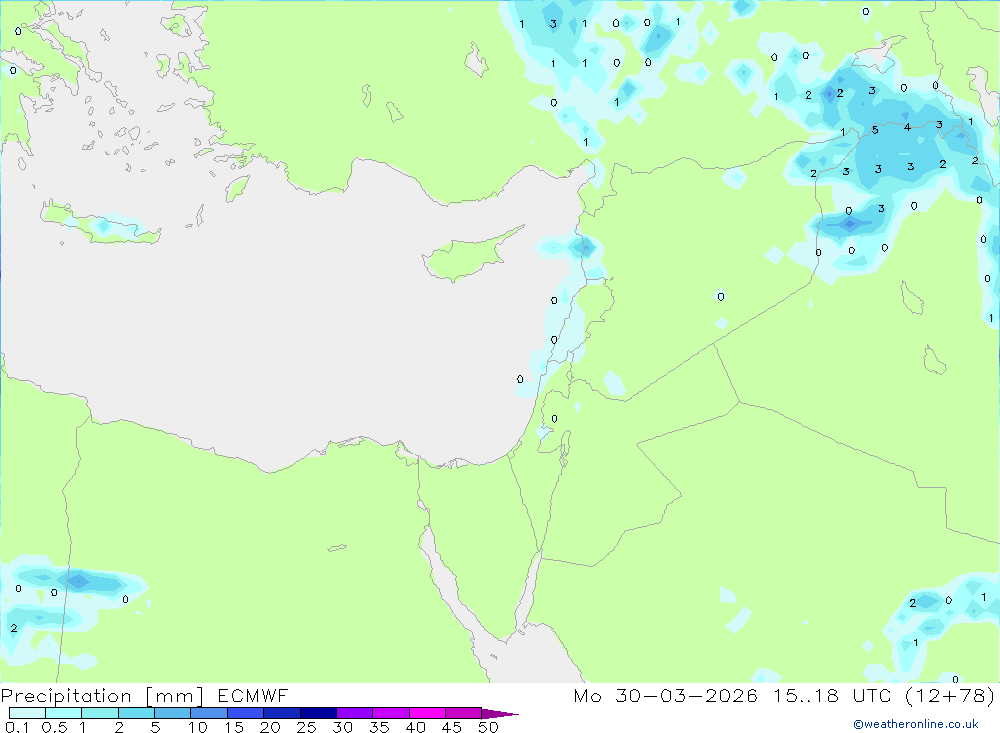Screen dimensions: 1000x733
Task: Click the legend label '0.1'
Action: (x=17, y=727)
